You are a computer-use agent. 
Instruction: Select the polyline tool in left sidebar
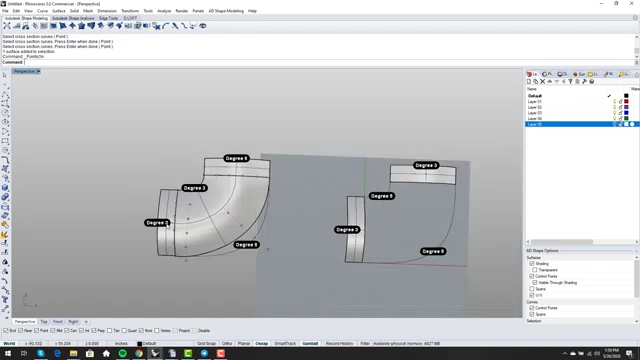pyautogui.click(x=5, y=94)
